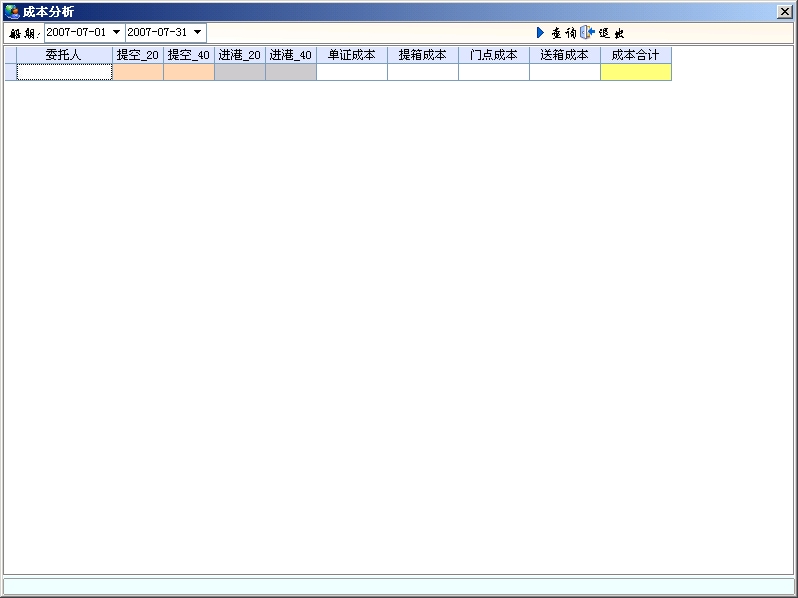
Task: Click the 门点成本 column header
Action: click(494, 55)
